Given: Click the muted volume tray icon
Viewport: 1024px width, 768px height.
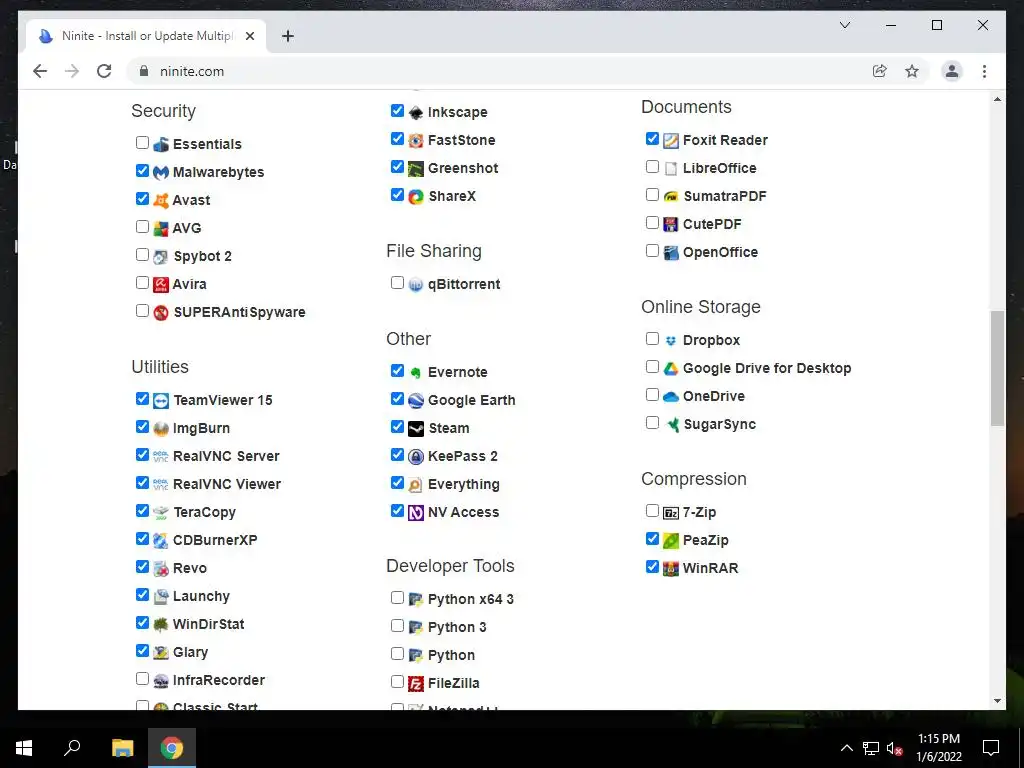Looking at the screenshot, I should 894,748.
